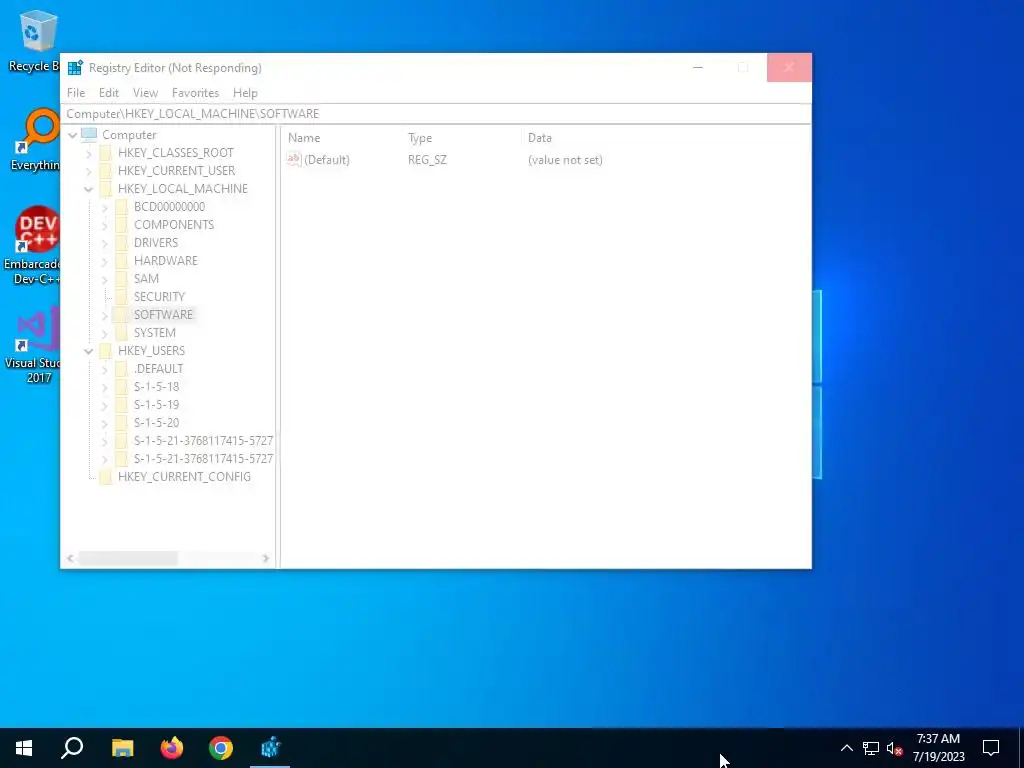Select the SAM key
This screenshot has width=1024, height=768.
[x=146, y=278]
